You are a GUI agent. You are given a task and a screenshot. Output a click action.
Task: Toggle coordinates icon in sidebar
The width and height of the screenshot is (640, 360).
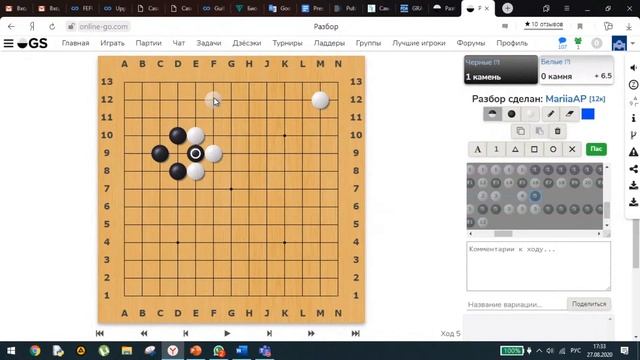[633, 102]
